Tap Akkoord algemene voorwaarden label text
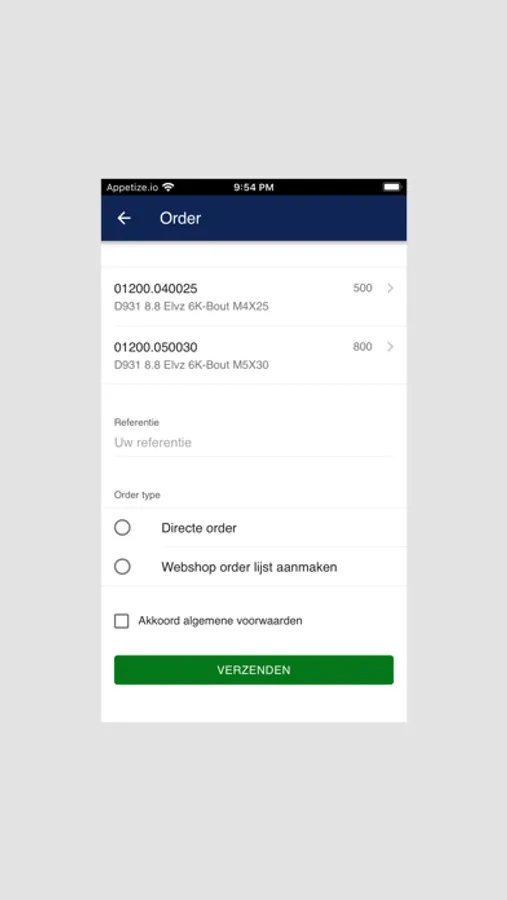The width and height of the screenshot is (507, 900). coord(220,620)
